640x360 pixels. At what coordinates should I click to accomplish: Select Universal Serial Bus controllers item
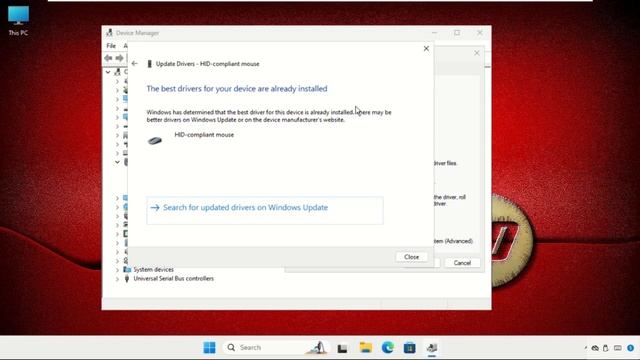tap(173, 279)
